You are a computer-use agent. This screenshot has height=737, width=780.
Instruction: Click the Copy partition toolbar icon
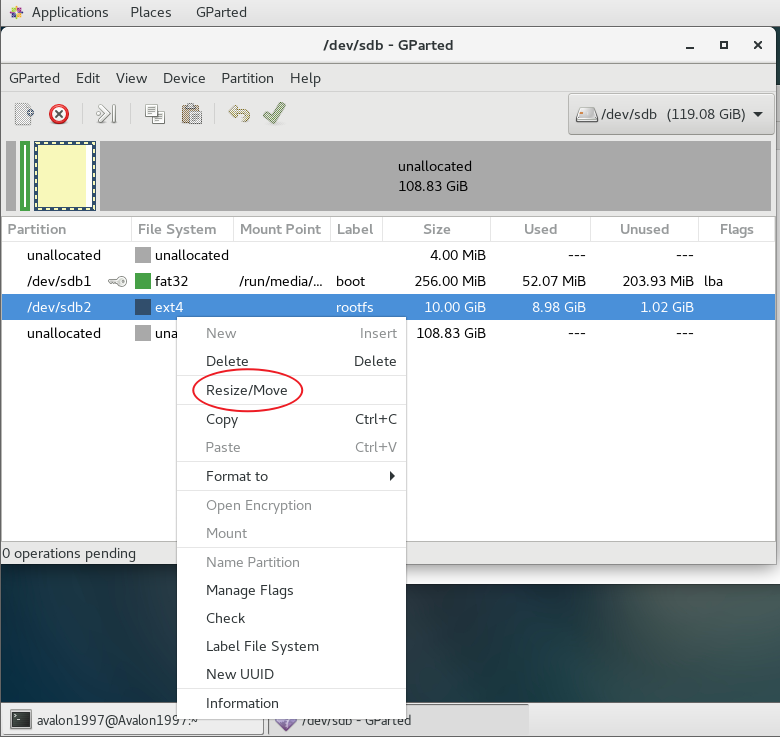(155, 114)
